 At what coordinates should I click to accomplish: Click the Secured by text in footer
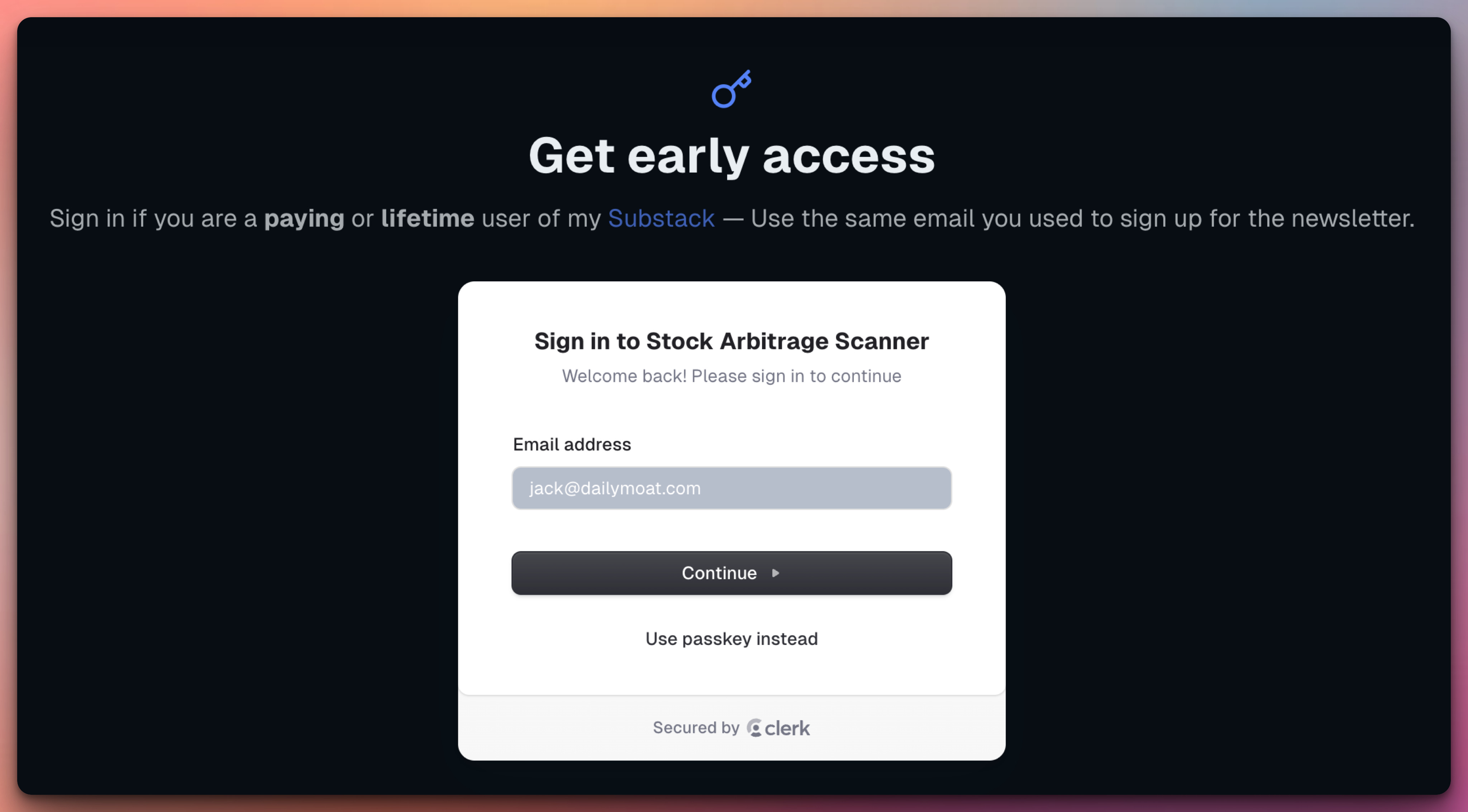pyautogui.click(x=696, y=728)
